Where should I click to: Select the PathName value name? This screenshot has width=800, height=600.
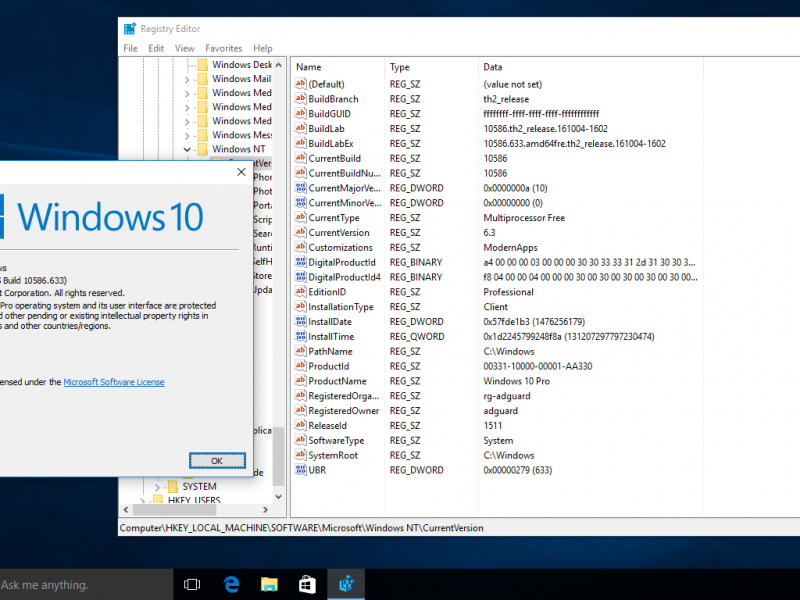(x=330, y=351)
